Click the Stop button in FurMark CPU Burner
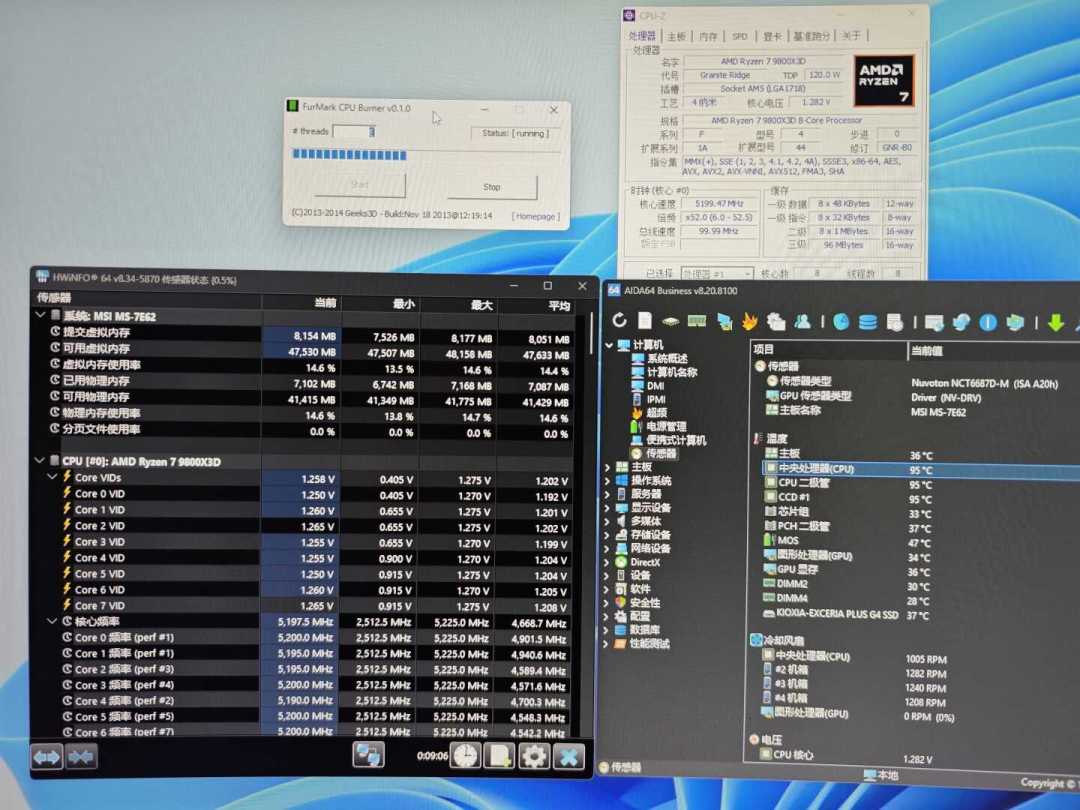This screenshot has width=1080, height=810. click(x=492, y=187)
